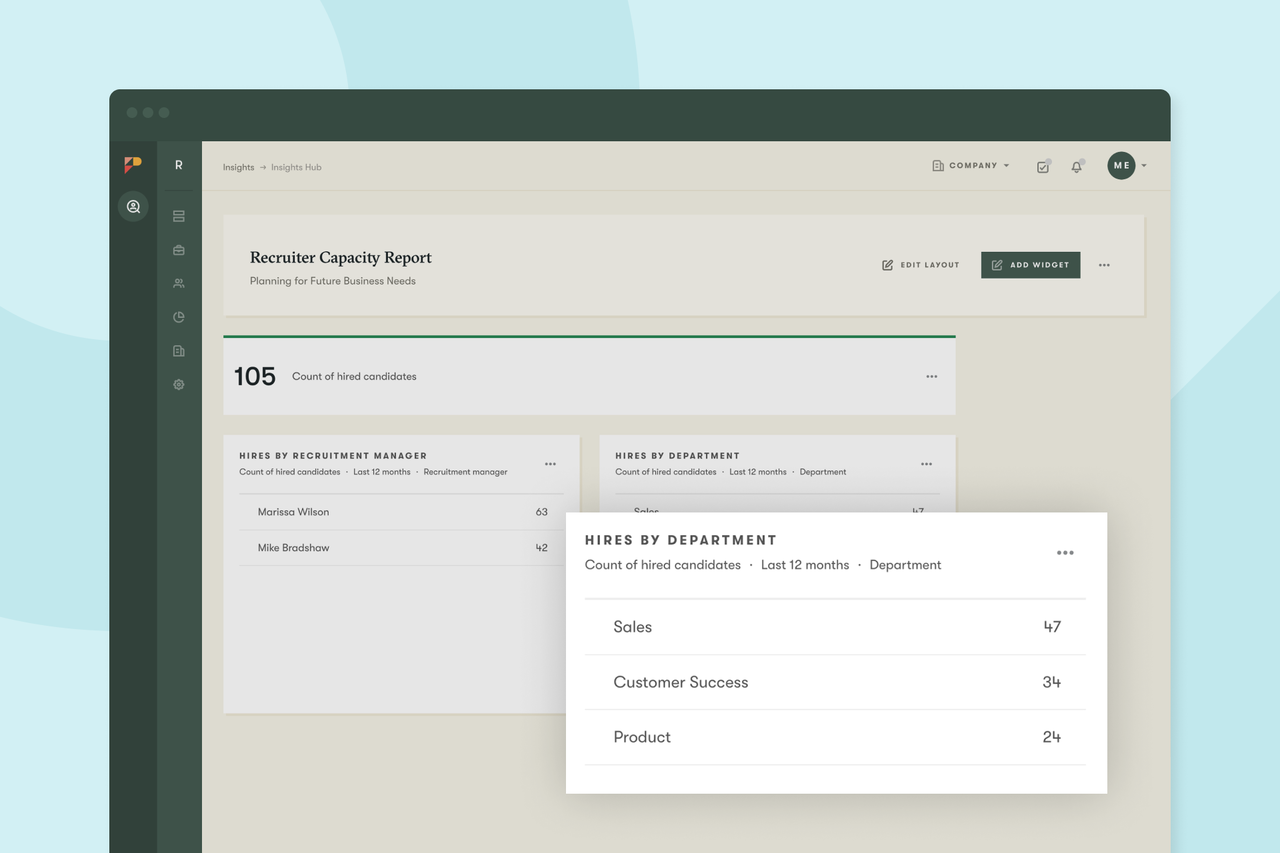
Task: Open candidate search with the magnifier icon
Action: (133, 206)
